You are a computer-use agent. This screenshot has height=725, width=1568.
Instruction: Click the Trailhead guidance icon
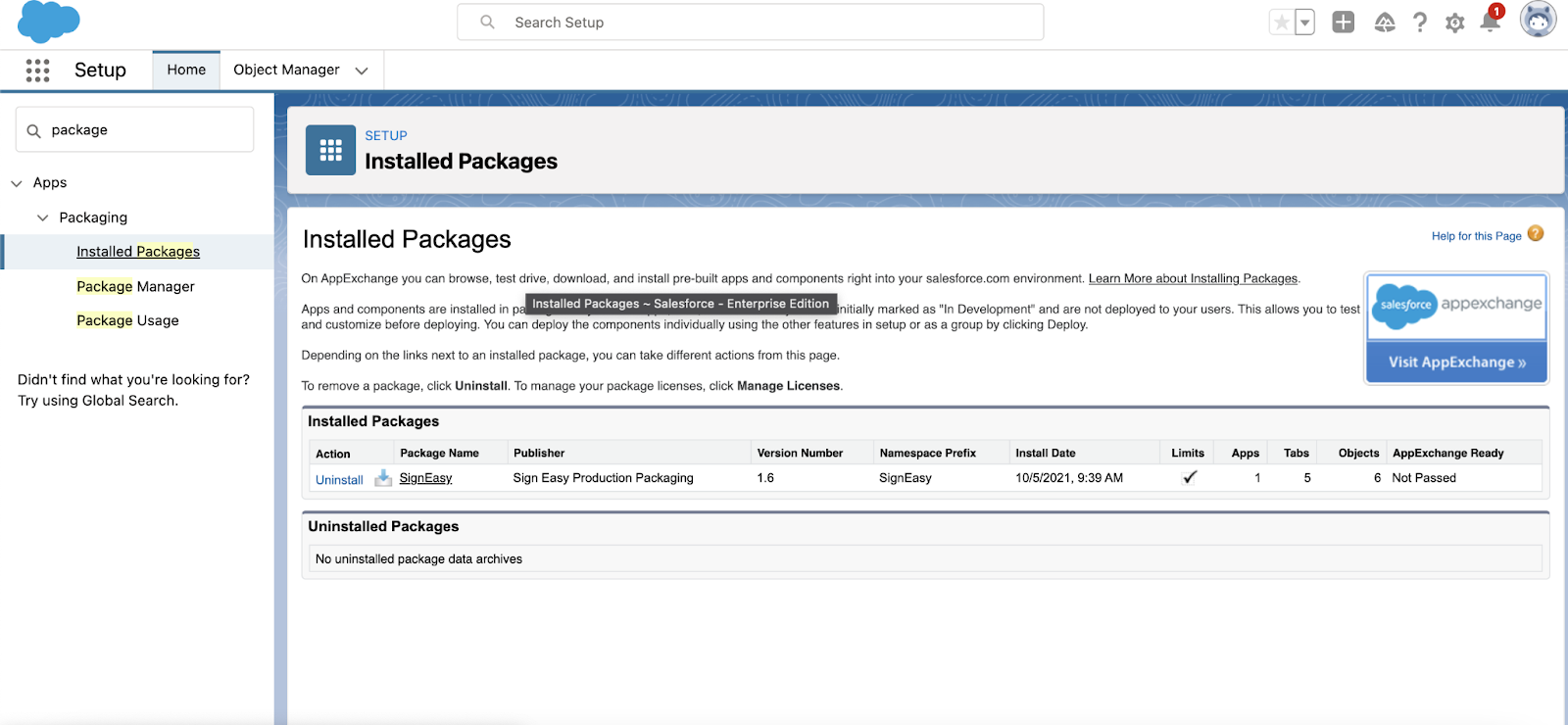[1384, 23]
